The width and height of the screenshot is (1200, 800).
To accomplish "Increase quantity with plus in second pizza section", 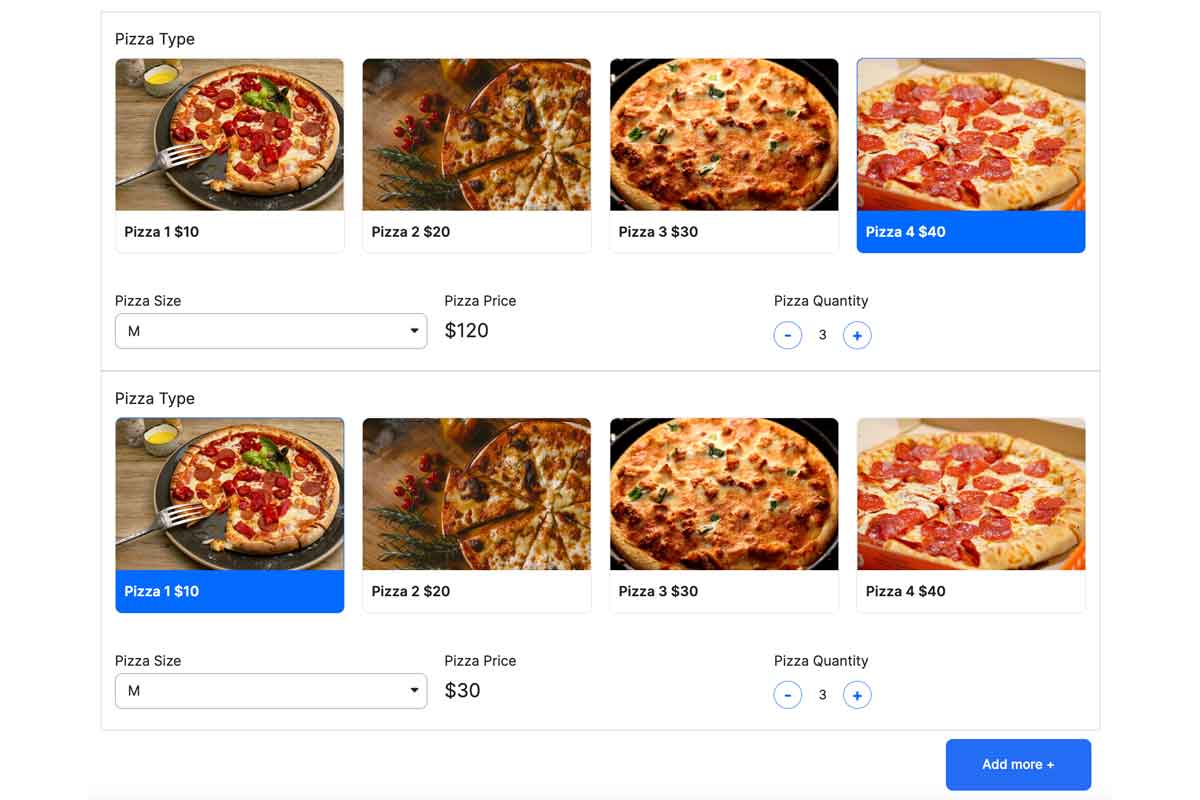I will 857,694.
